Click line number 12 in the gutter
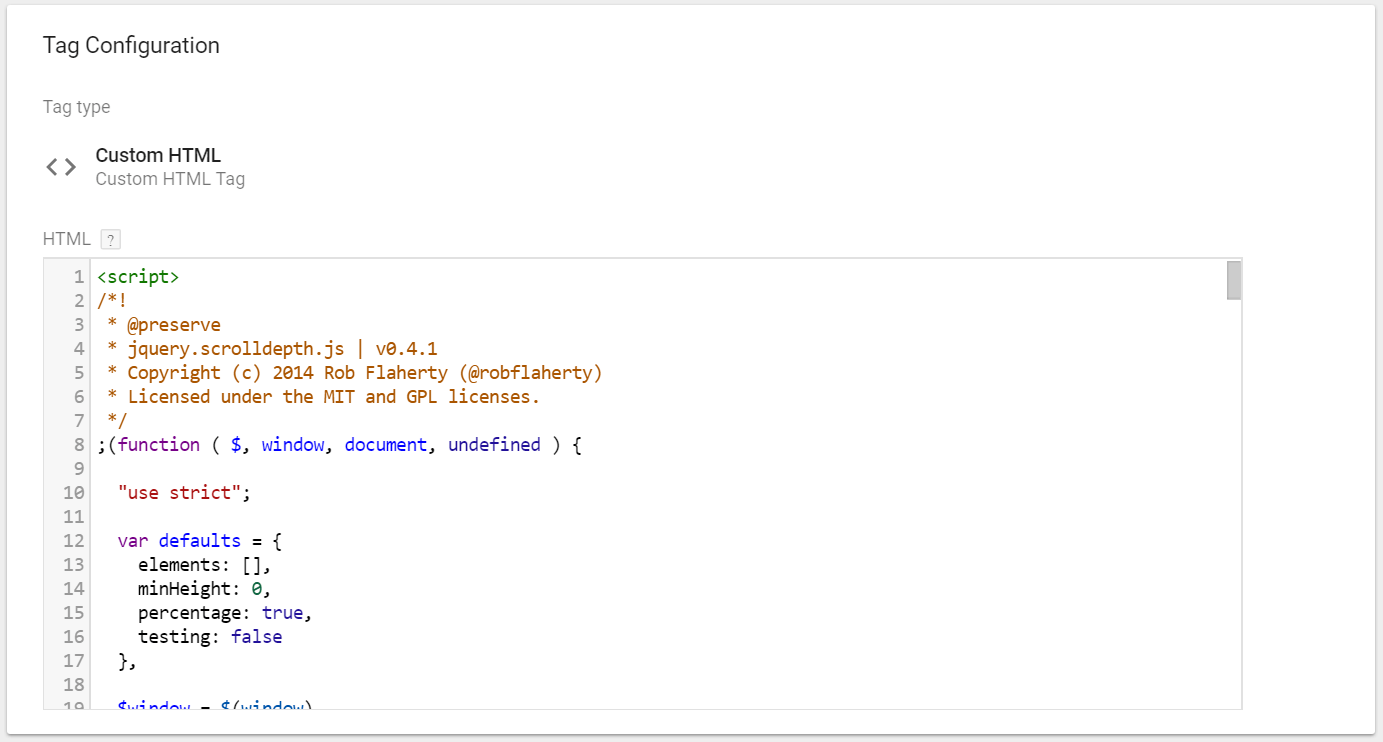 (73, 540)
